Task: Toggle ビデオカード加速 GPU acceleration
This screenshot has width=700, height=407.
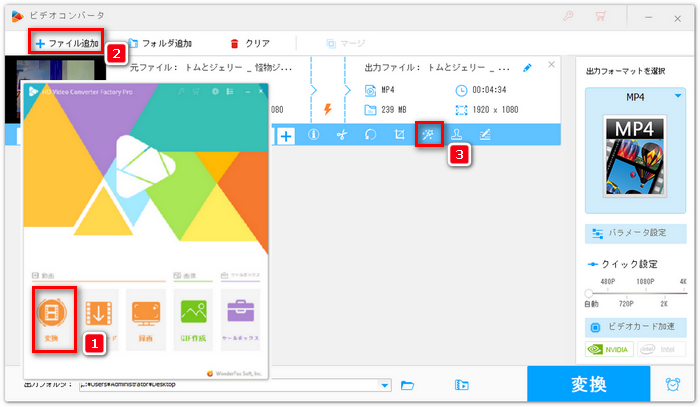Action: tap(637, 327)
